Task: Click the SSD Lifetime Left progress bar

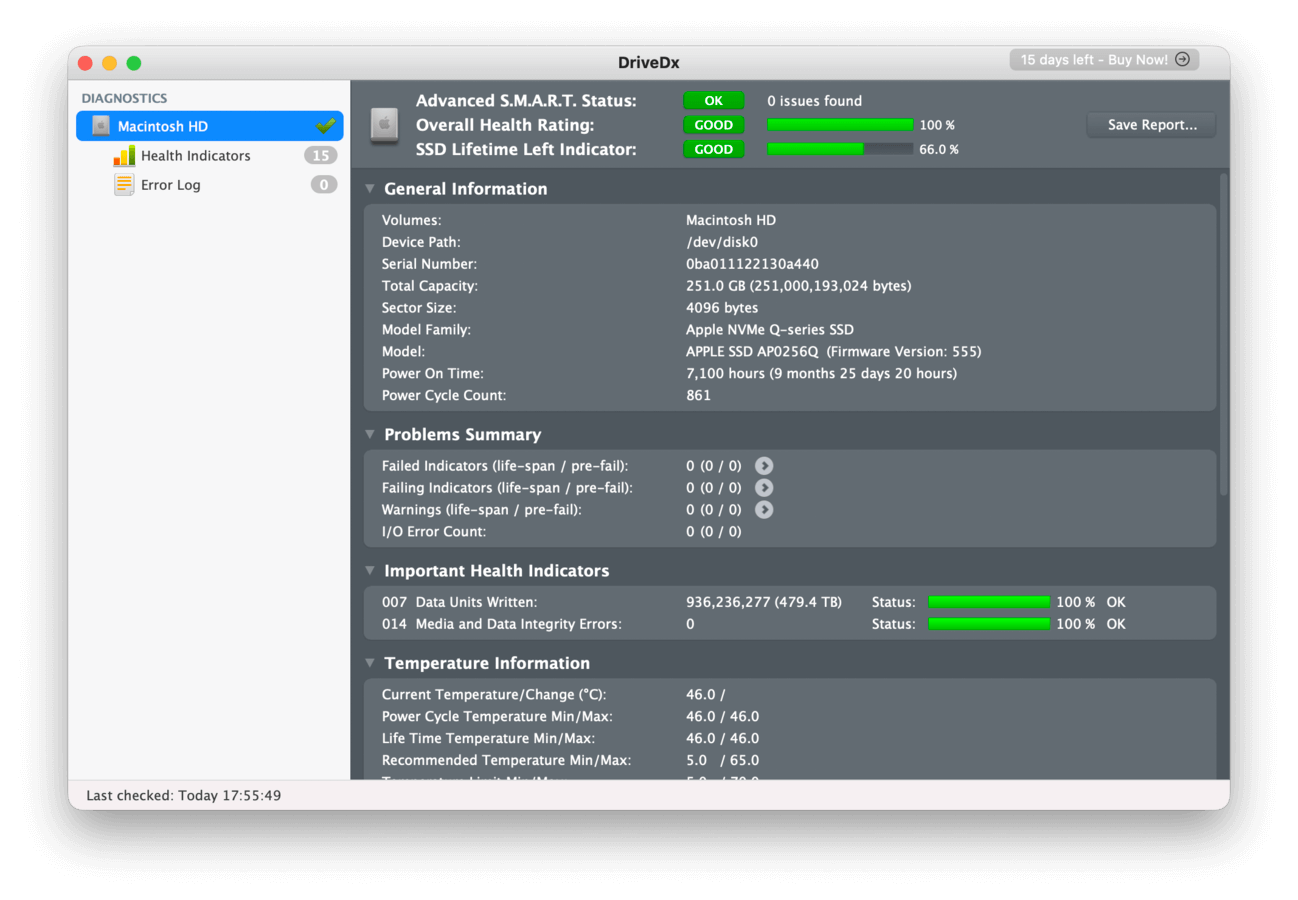Action: click(840, 149)
